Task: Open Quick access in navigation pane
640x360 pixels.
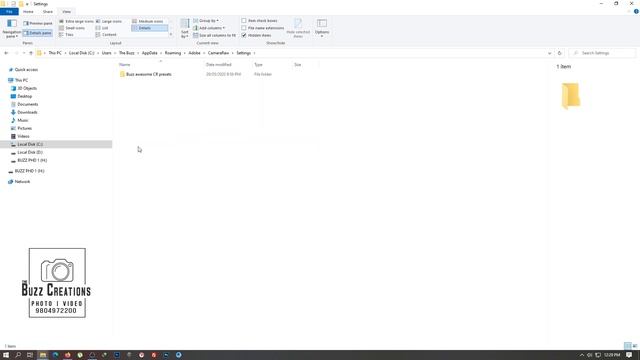Action: pyautogui.click(x=26, y=70)
